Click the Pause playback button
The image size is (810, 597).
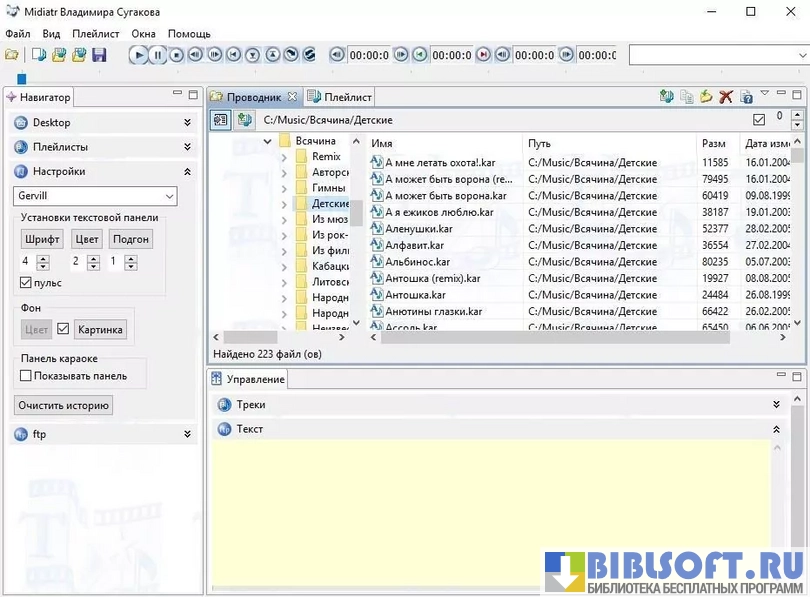coord(157,55)
